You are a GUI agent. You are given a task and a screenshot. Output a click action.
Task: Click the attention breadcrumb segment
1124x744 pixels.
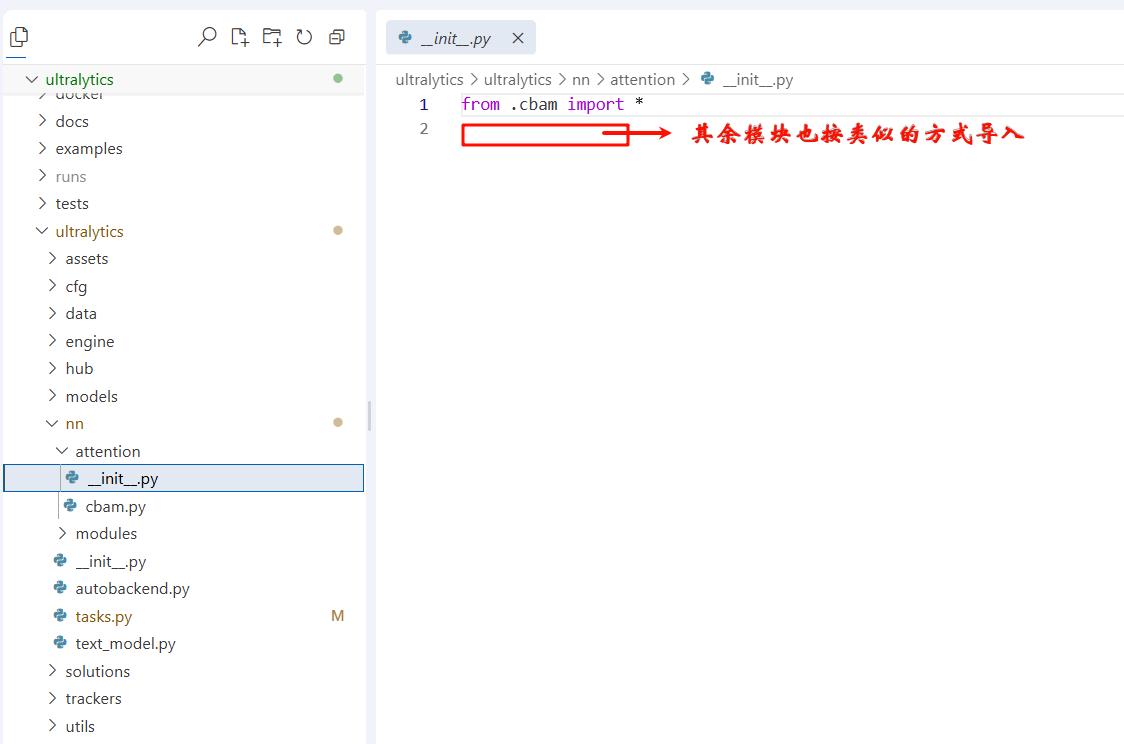click(642, 79)
